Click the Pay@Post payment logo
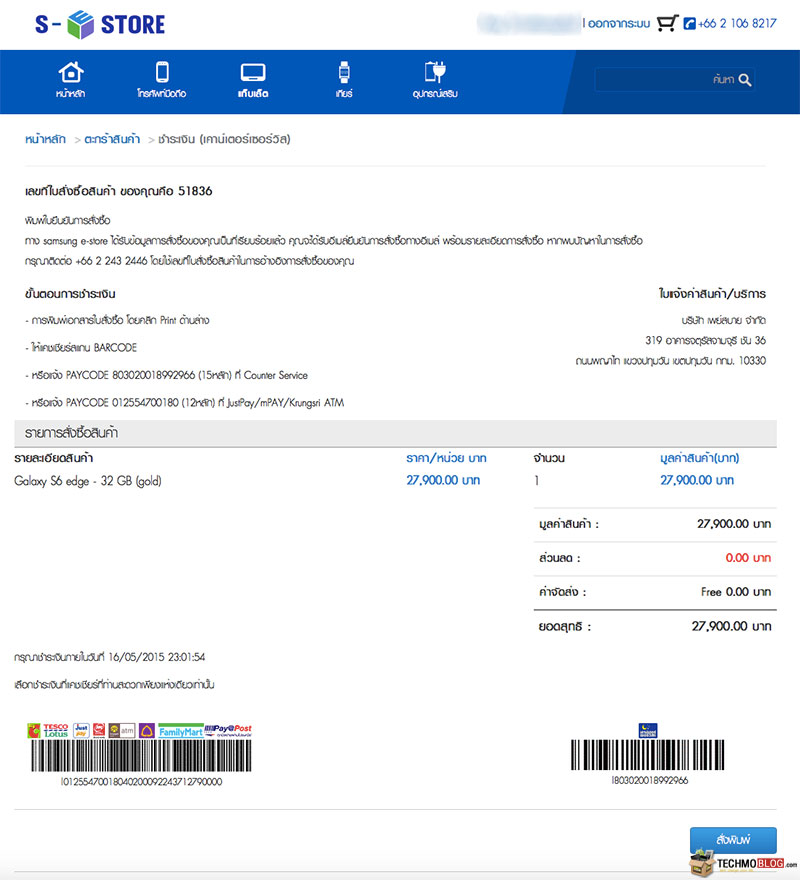This screenshot has height=880, width=800. (x=228, y=730)
